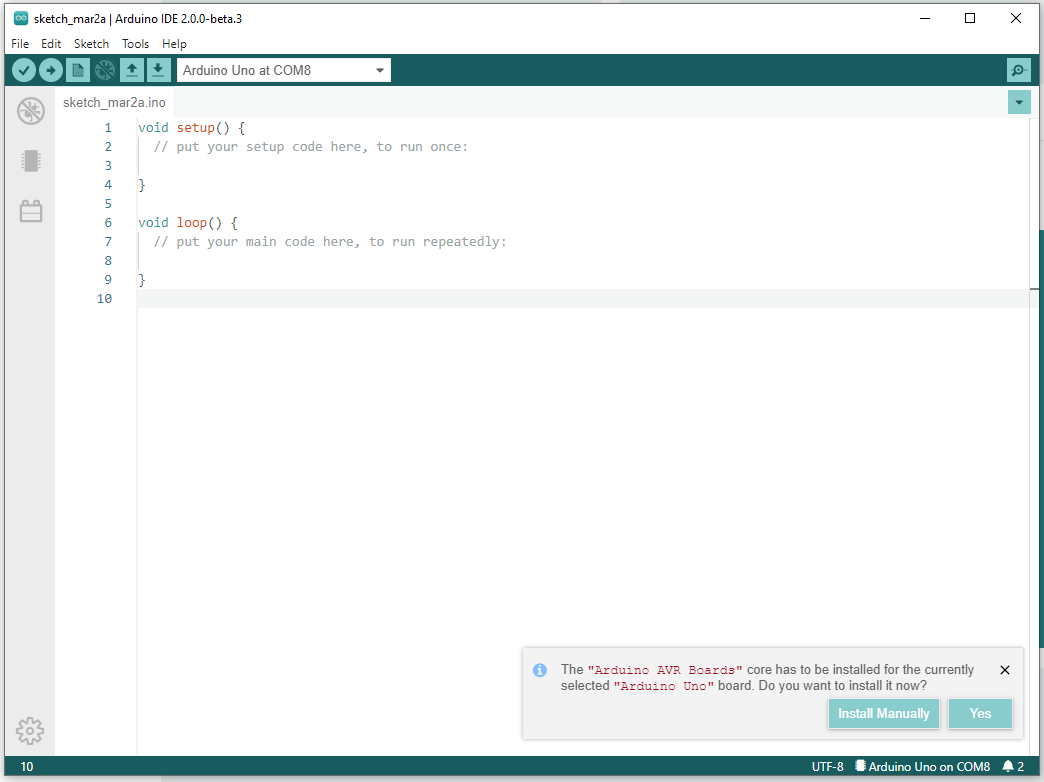The height and width of the screenshot is (782, 1044).
Task: Click the closing brace on line 9
Action: 142,280
